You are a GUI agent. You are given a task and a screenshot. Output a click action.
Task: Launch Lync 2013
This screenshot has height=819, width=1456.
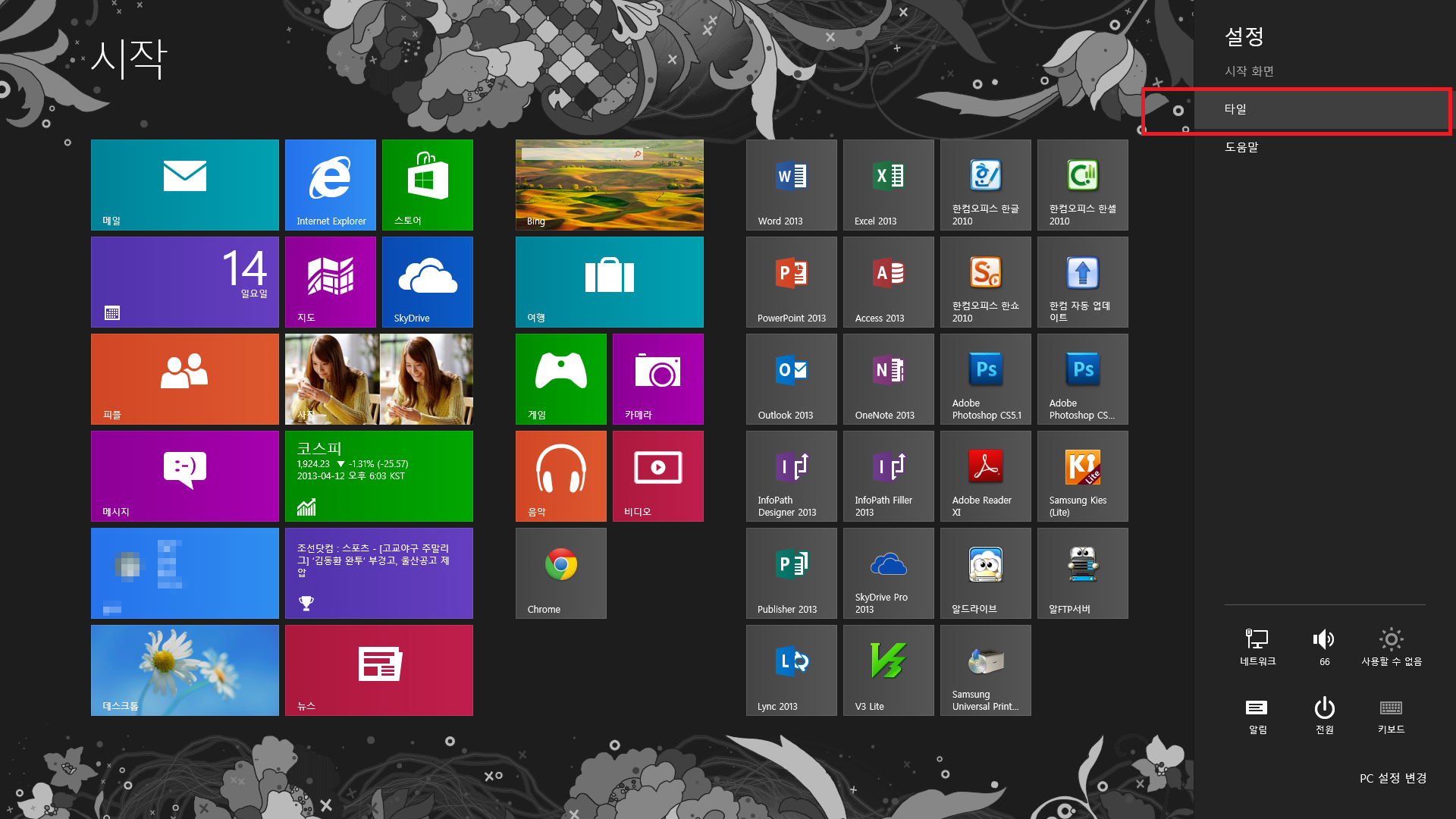pos(792,670)
